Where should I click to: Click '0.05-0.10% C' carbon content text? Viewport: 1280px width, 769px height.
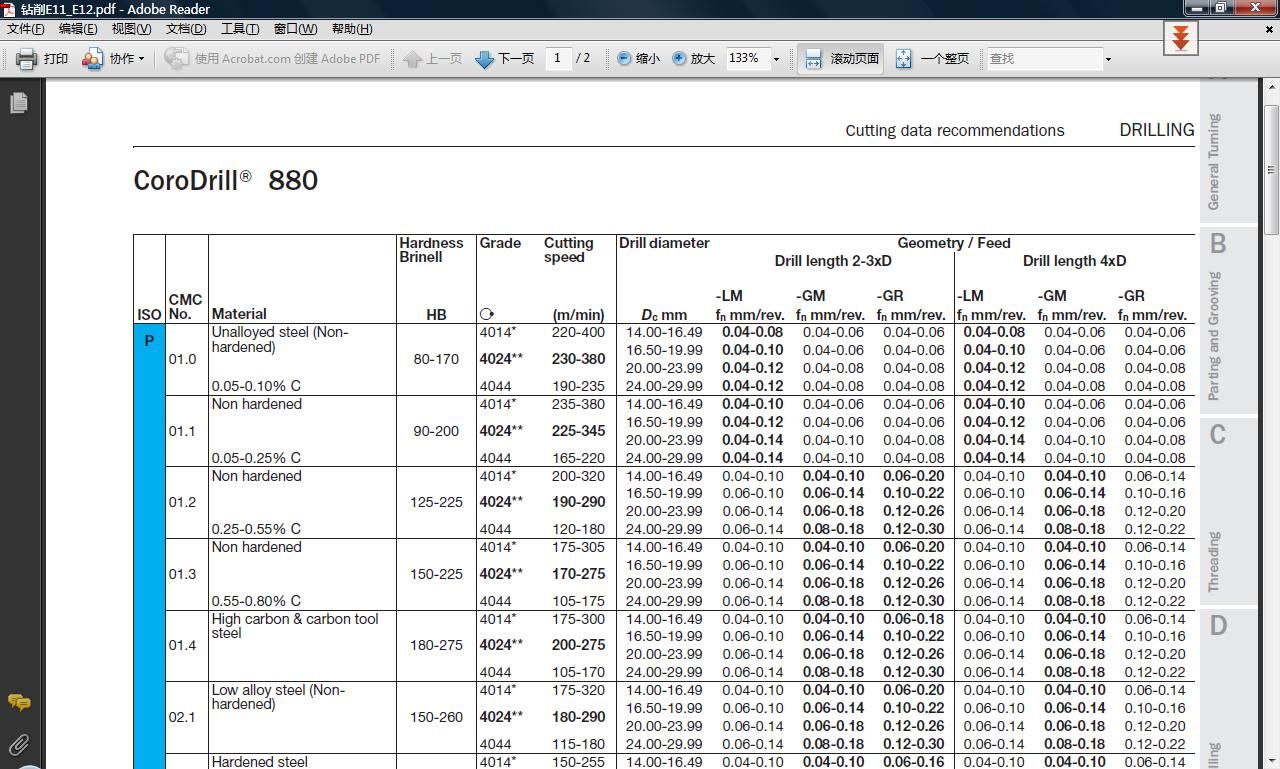256,386
